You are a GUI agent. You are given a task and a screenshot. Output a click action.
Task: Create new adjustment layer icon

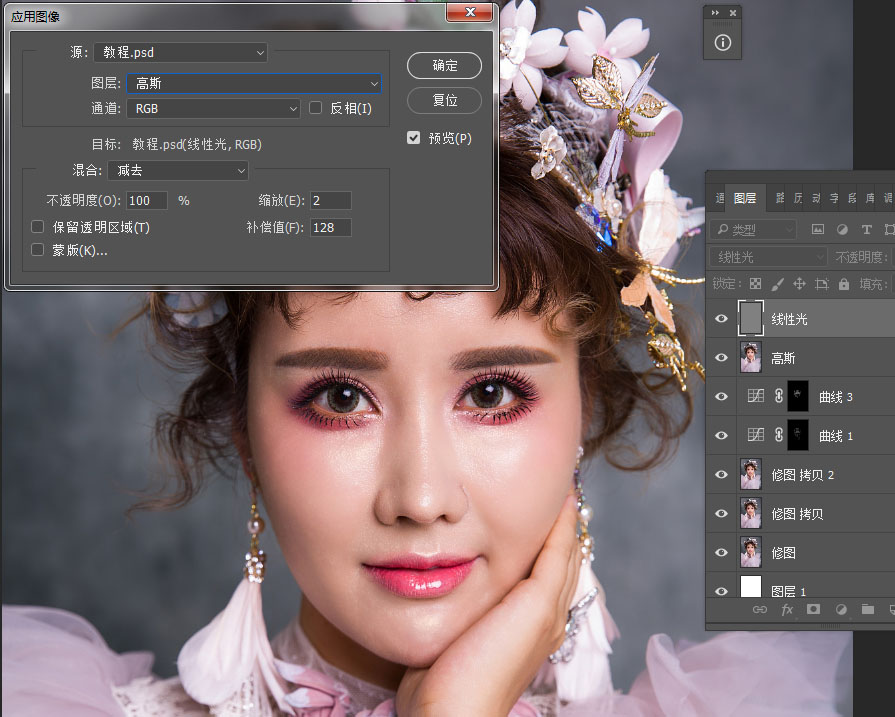(x=841, y=609)
